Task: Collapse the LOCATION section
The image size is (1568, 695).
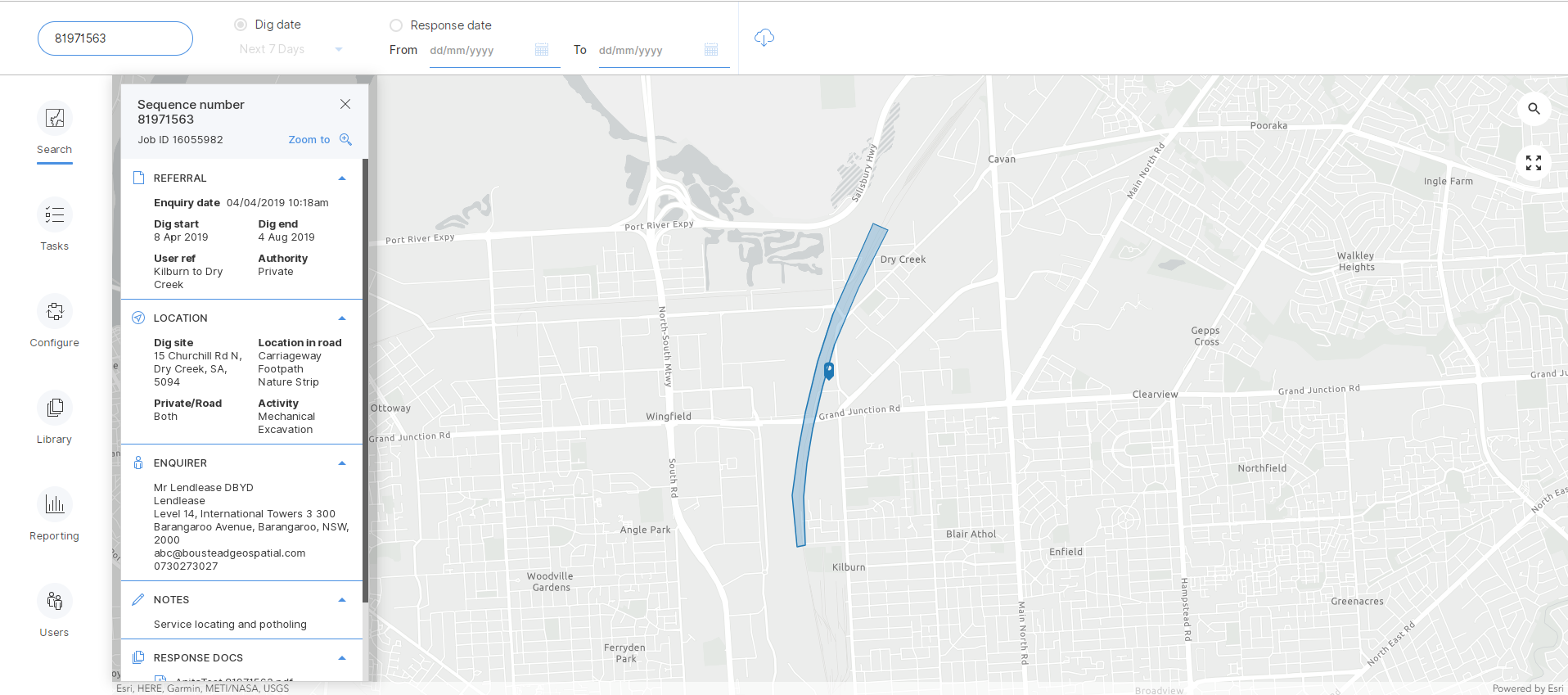Action: (x=342, y=318)
